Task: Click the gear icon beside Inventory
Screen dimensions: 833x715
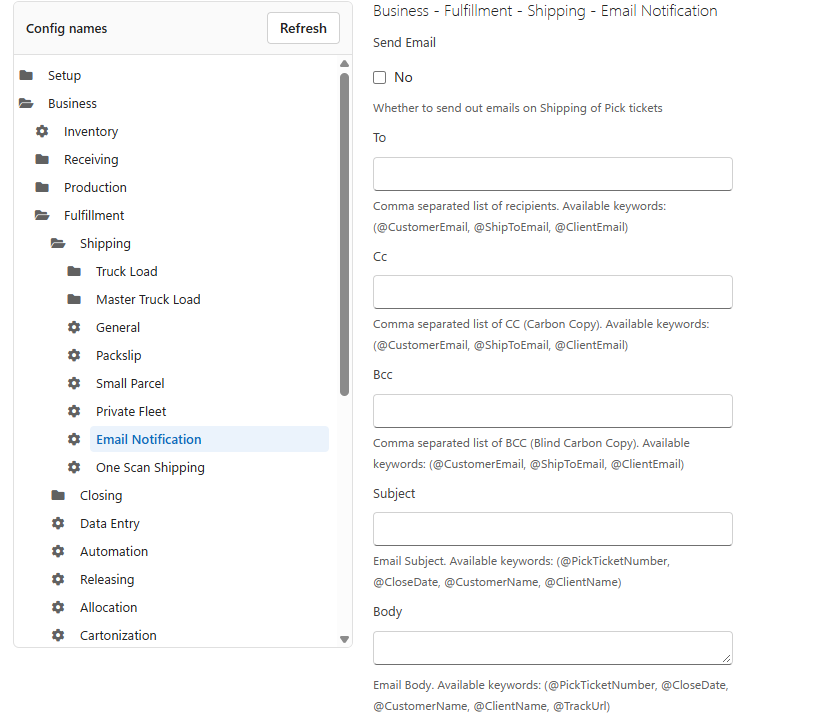Action: (x=42, y=131)
